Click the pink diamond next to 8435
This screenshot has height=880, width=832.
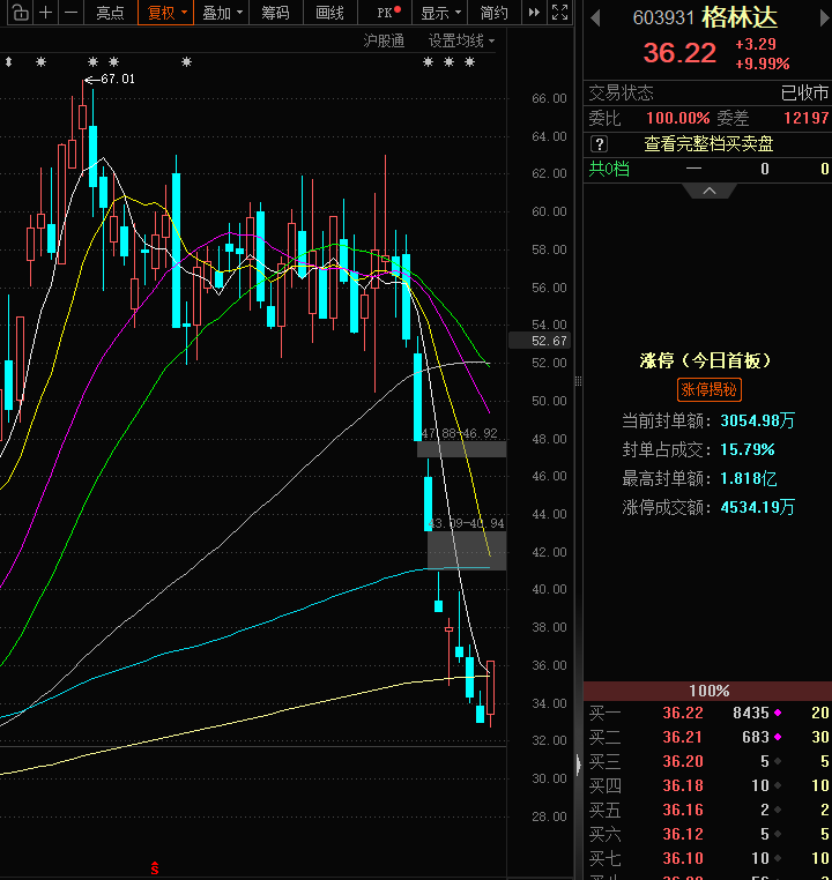[778, 713]
